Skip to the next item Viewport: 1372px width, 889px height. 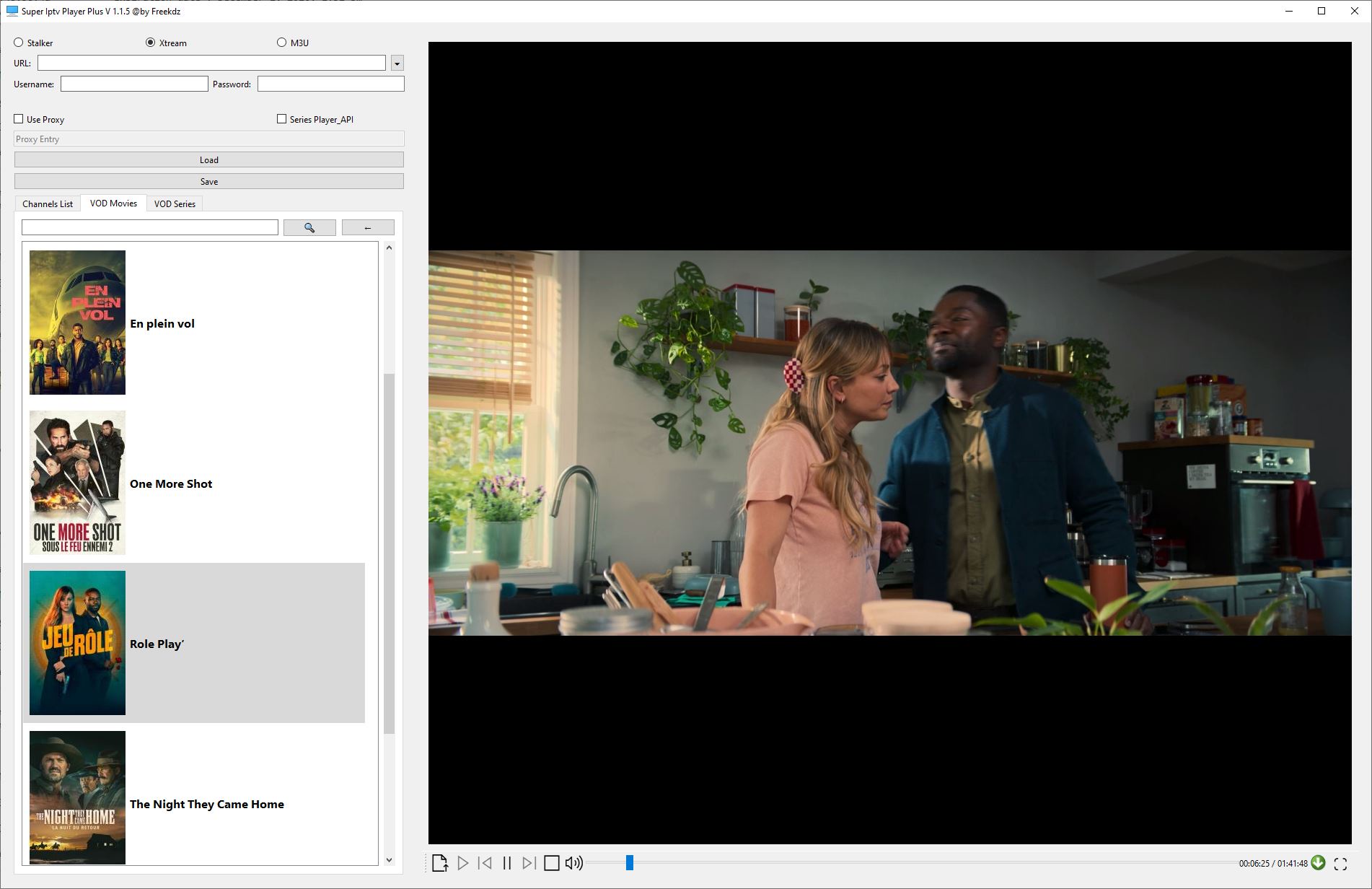pos(529,863)
